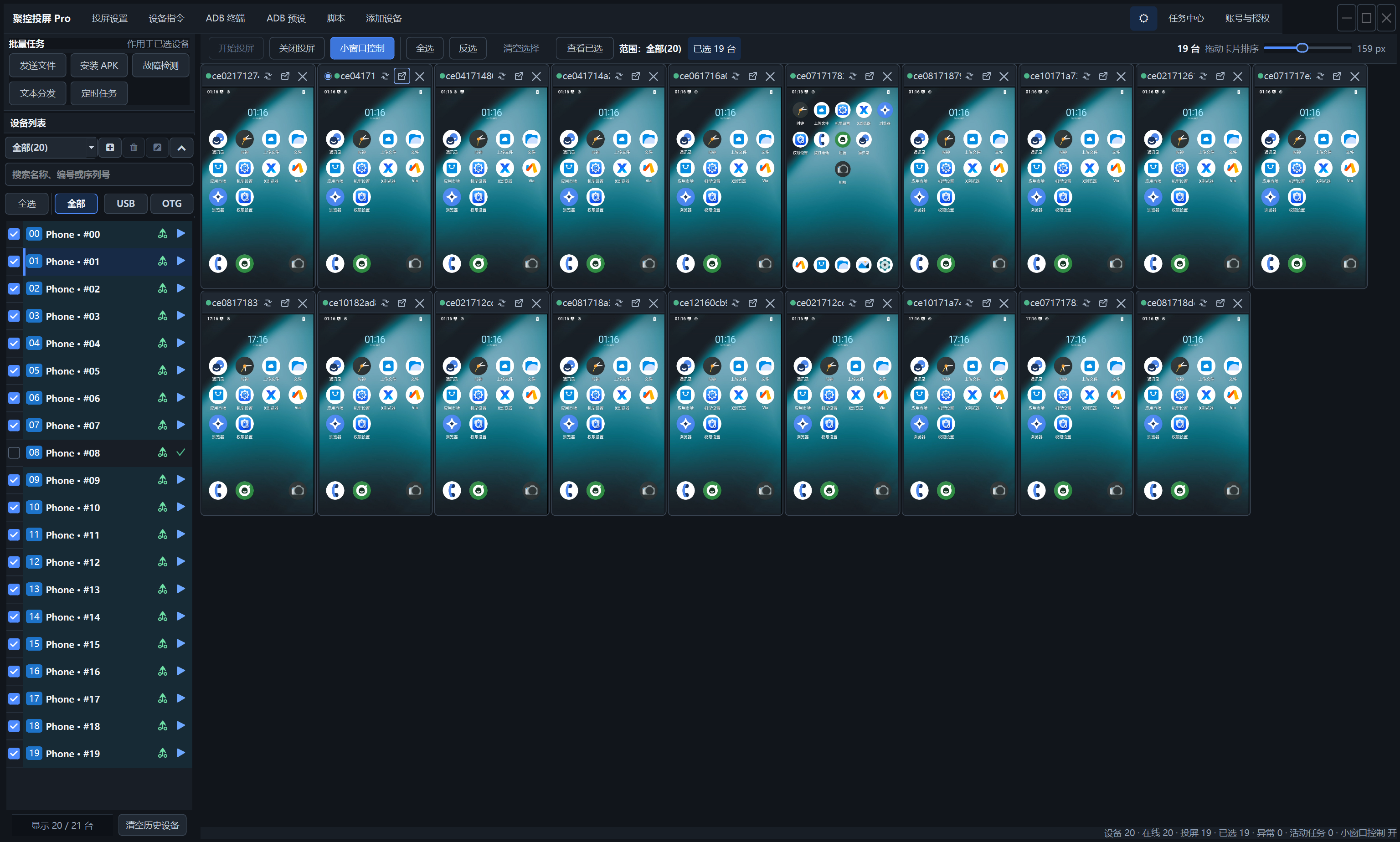Click refresh icon on ce081718d card
Screen dimensions: 1400x842
pyautogui.click(x=1203, y=303)
